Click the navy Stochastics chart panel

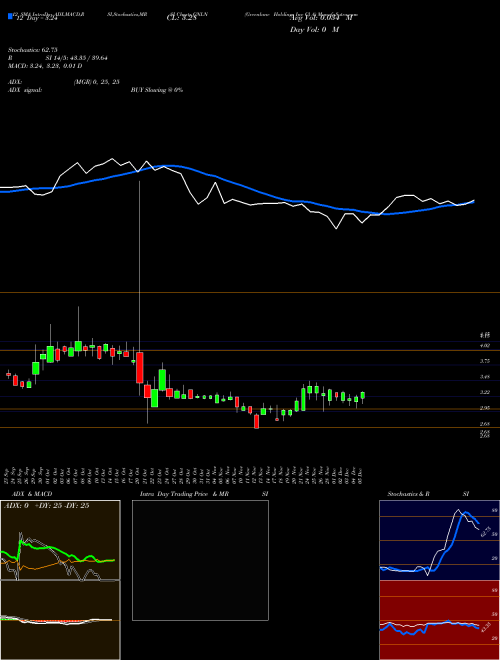pos(439,540)
